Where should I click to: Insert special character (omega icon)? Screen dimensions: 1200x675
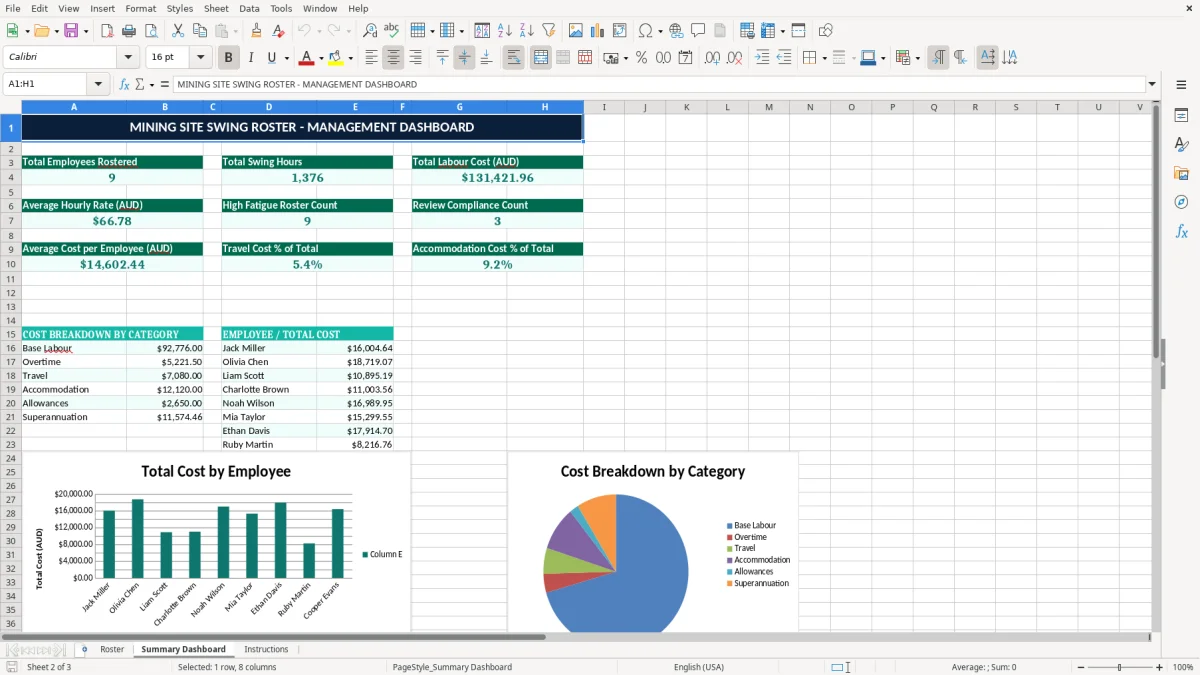point(645,31)
